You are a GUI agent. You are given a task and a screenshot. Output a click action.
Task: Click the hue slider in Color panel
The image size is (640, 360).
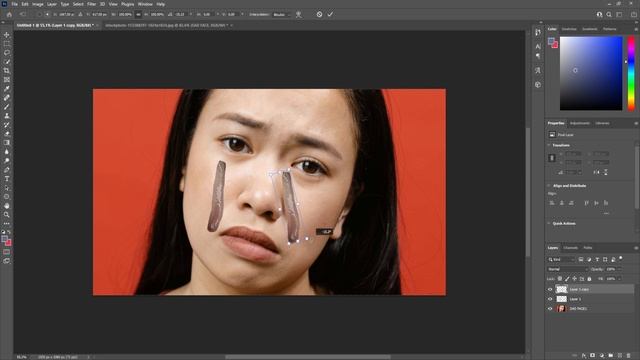point(631,73)
